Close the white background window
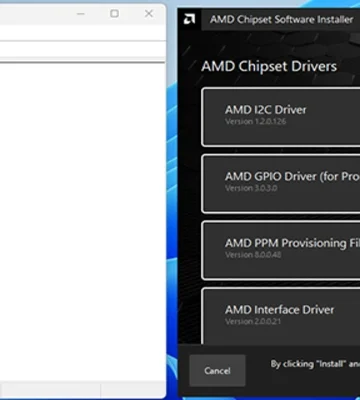Viewport: 360px width, 400px height. [x=149, y=14]
